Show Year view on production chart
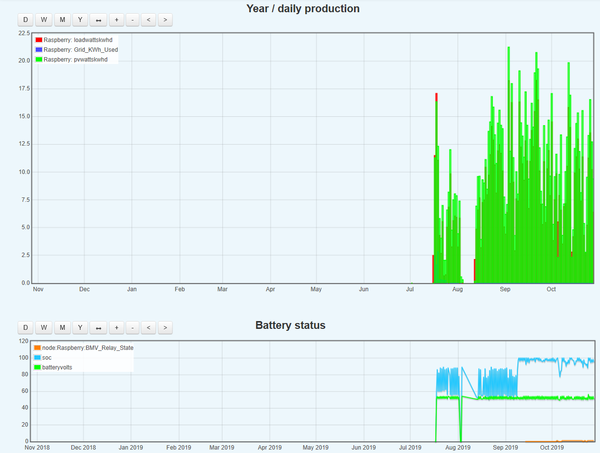 80,19
